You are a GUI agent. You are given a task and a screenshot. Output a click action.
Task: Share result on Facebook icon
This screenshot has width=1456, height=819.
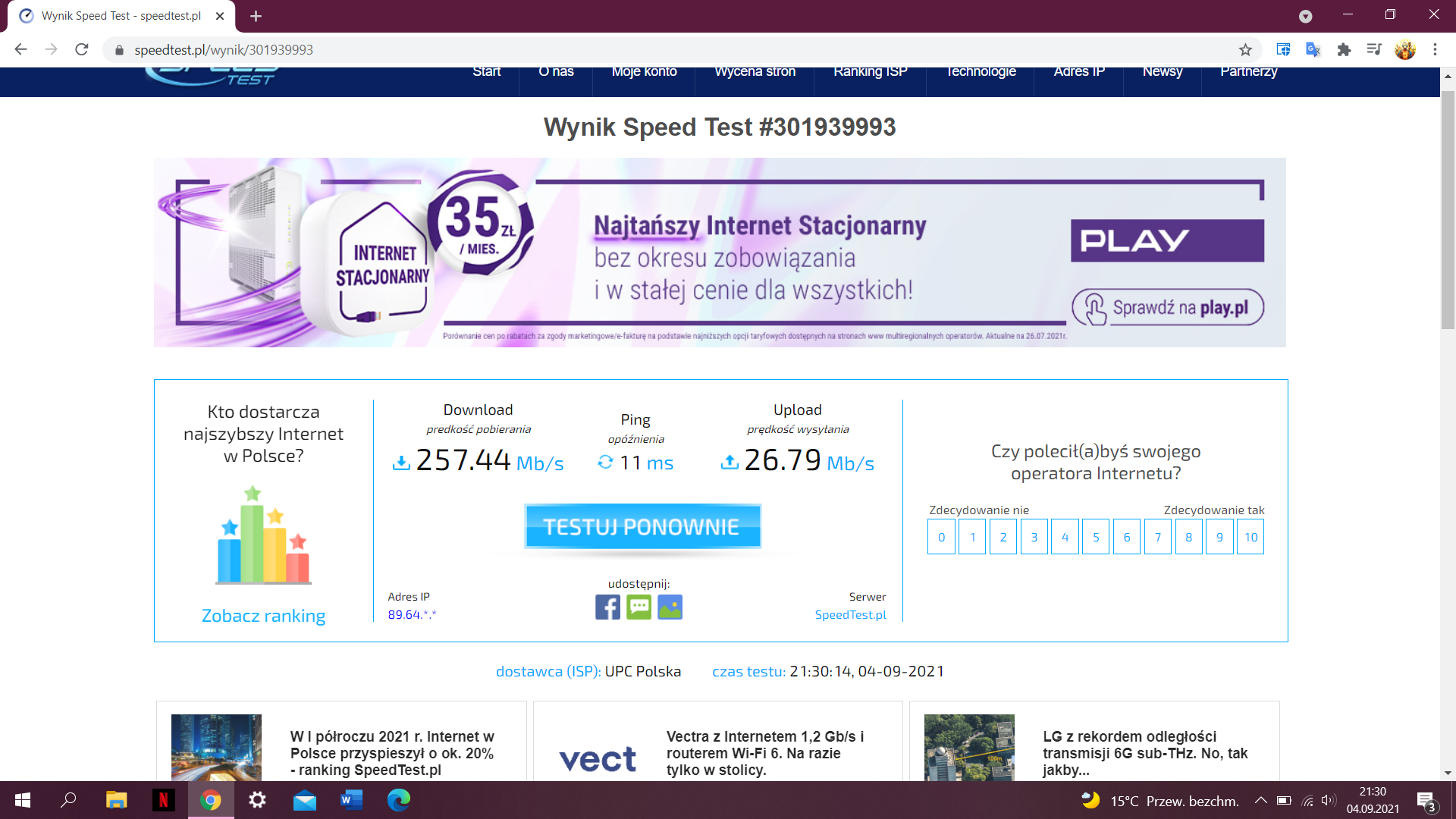[607, 607]
